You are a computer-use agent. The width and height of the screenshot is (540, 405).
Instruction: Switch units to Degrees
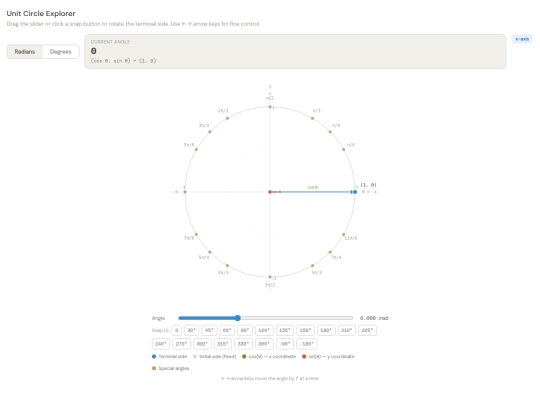(x=61, y=52)
